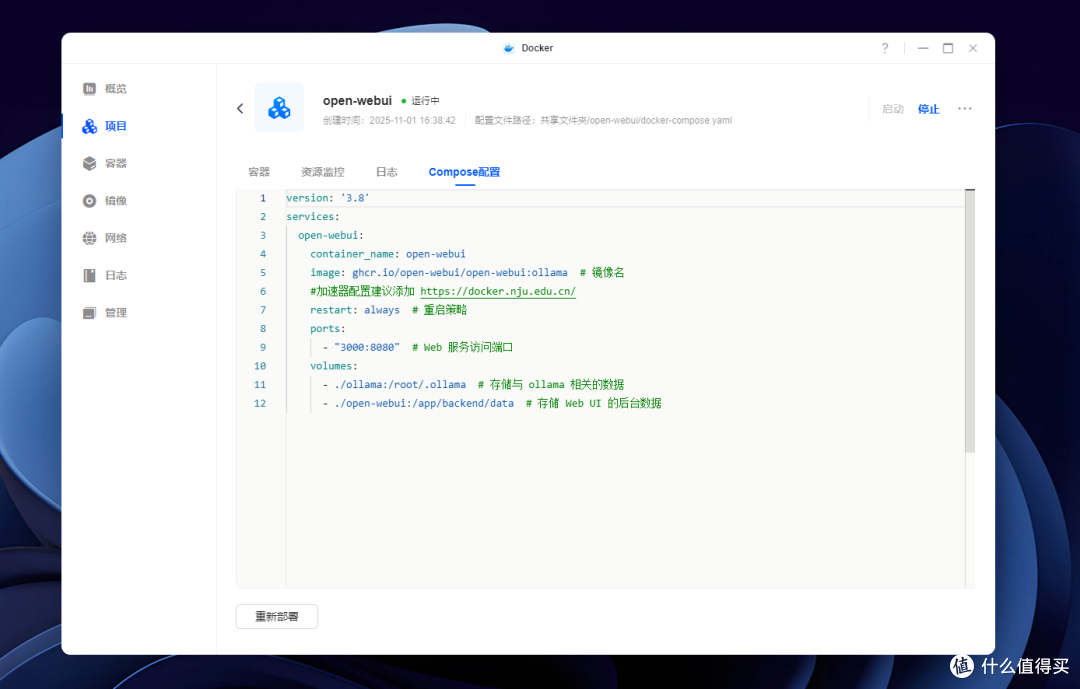The height and width of the screenshot is (689, 1080).
Task: Open the docker.nju.edu.cn link in code
Action: coord(498,291)
